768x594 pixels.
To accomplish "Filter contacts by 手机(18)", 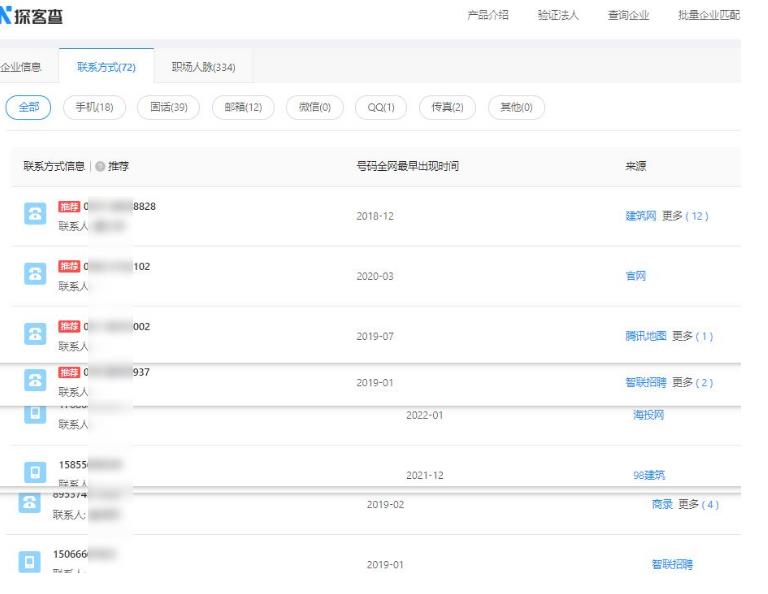I will click(x=95, y=107).
